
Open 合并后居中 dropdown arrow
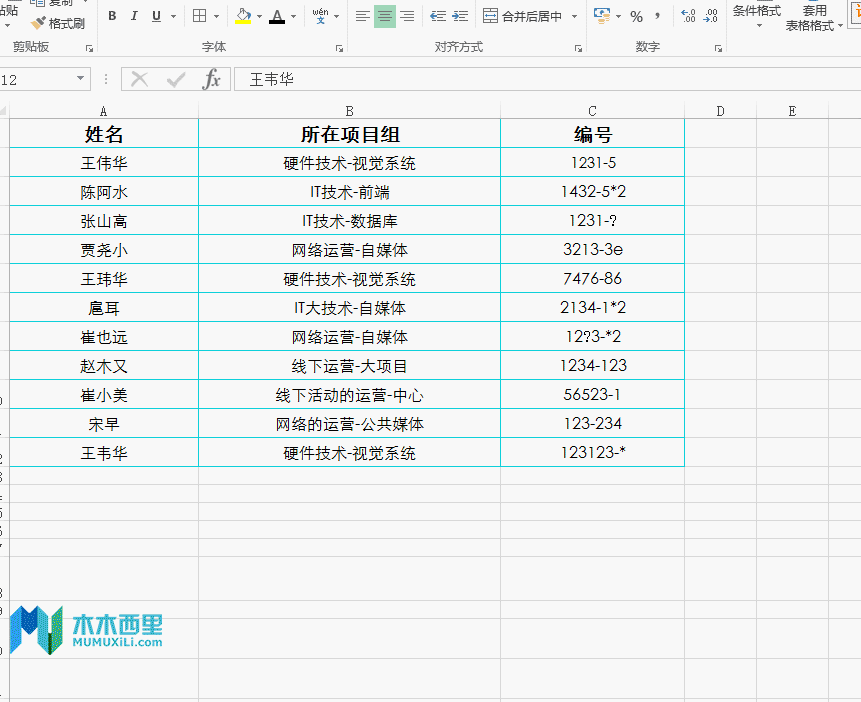(x=574, y=16)
